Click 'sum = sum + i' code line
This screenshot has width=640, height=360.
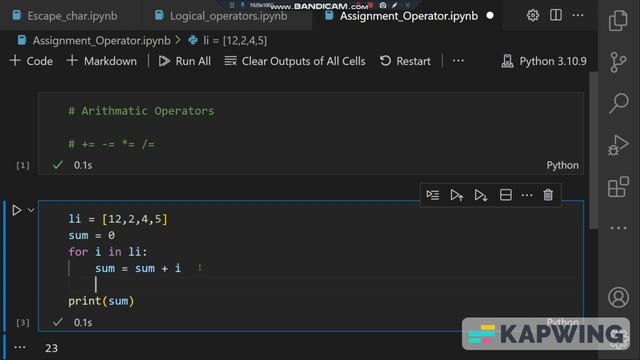(138, 268)
